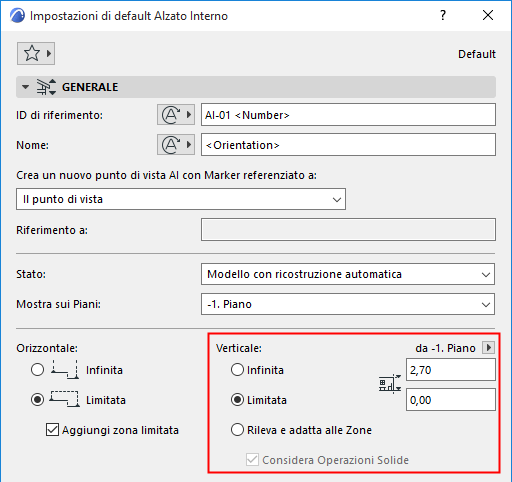Open the Il punto di vista dropdown

pos(181,199)
